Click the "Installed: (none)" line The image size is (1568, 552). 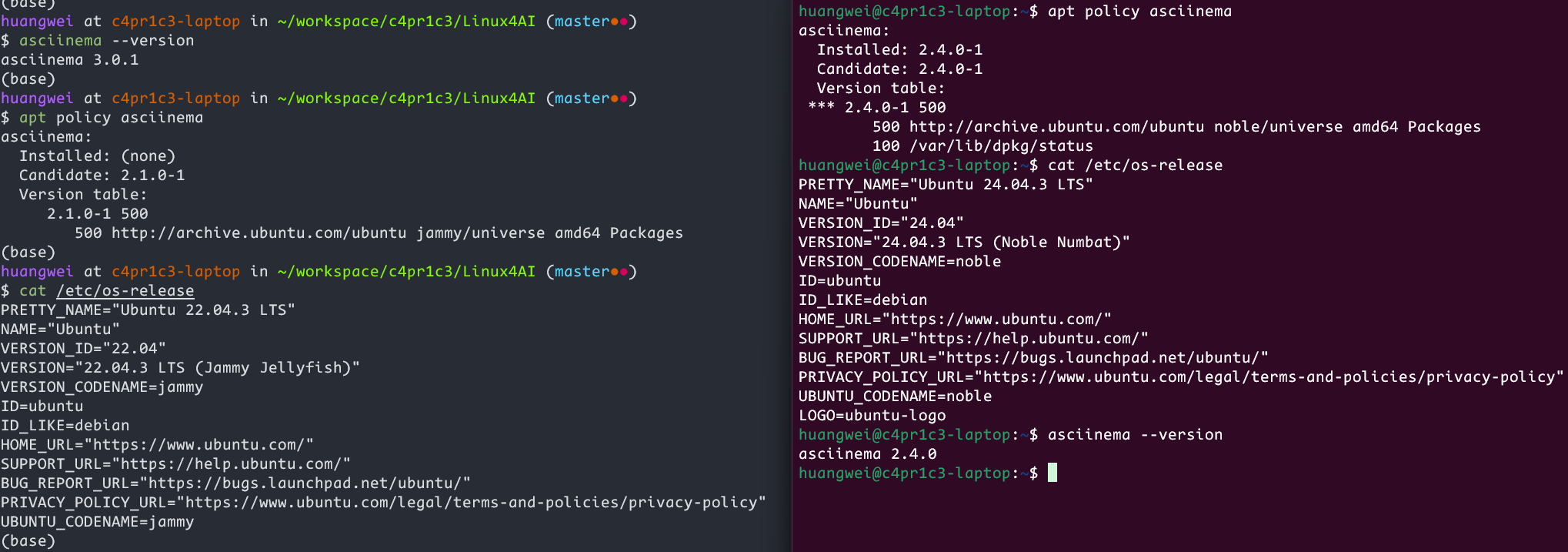pyautogui.click(x=97, y=156)
